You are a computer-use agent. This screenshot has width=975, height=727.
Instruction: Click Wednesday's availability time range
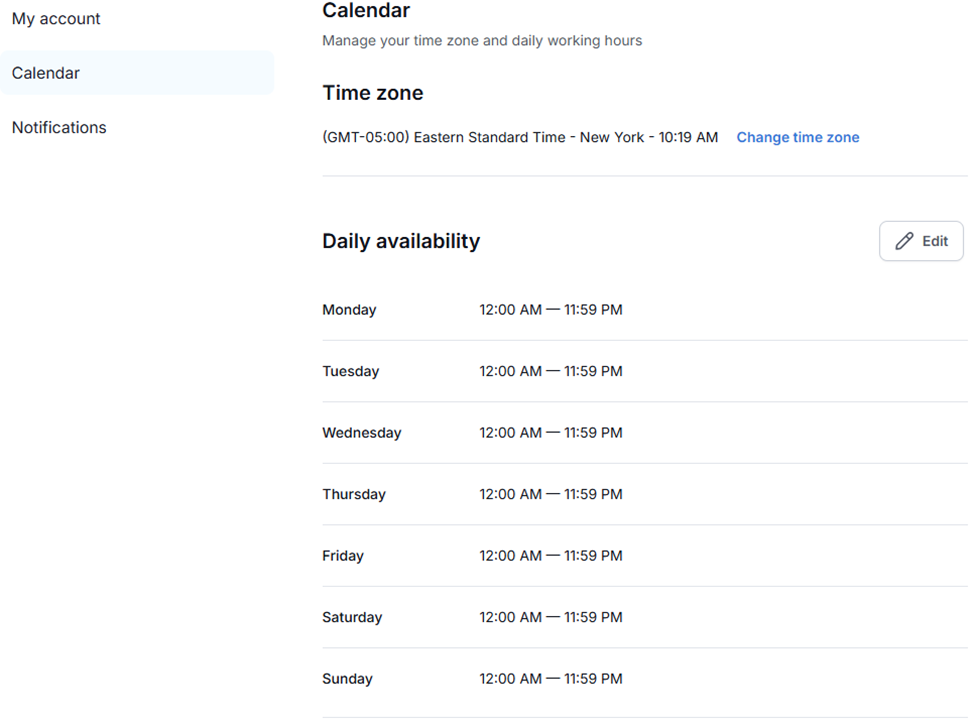coord(550,433)
